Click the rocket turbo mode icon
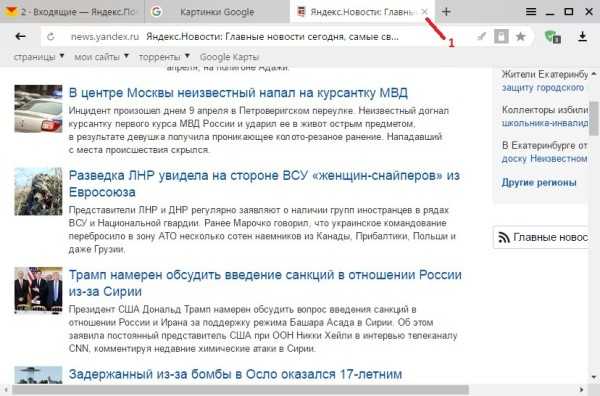 [x=481, y=37]
